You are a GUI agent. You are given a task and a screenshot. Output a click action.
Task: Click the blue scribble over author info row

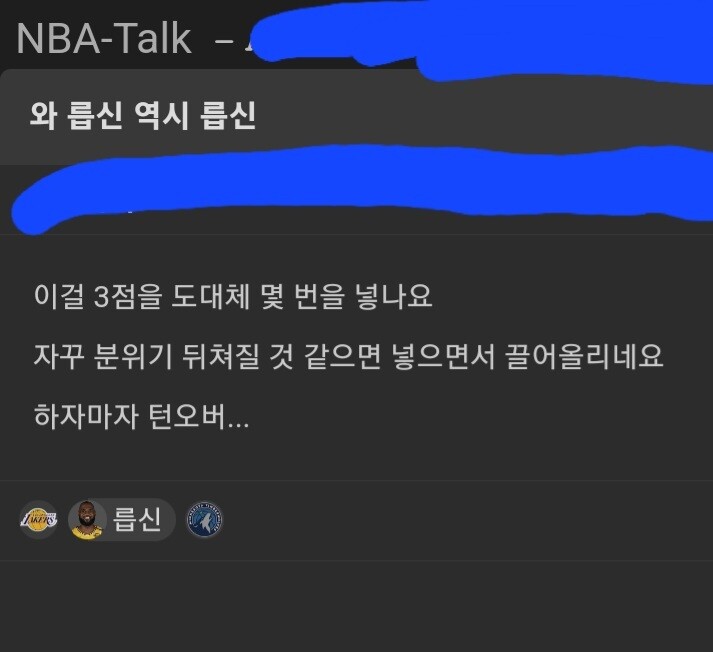point(359,186)
